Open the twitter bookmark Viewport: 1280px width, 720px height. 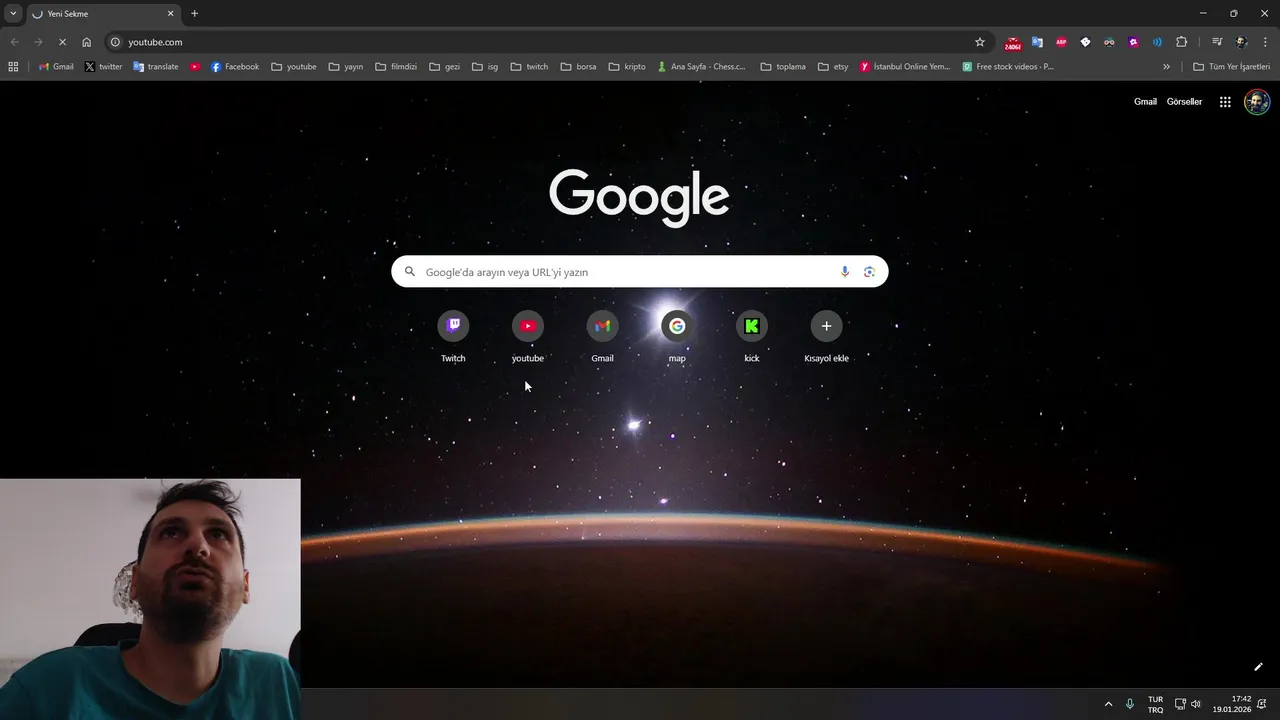[x=103, y=67]
